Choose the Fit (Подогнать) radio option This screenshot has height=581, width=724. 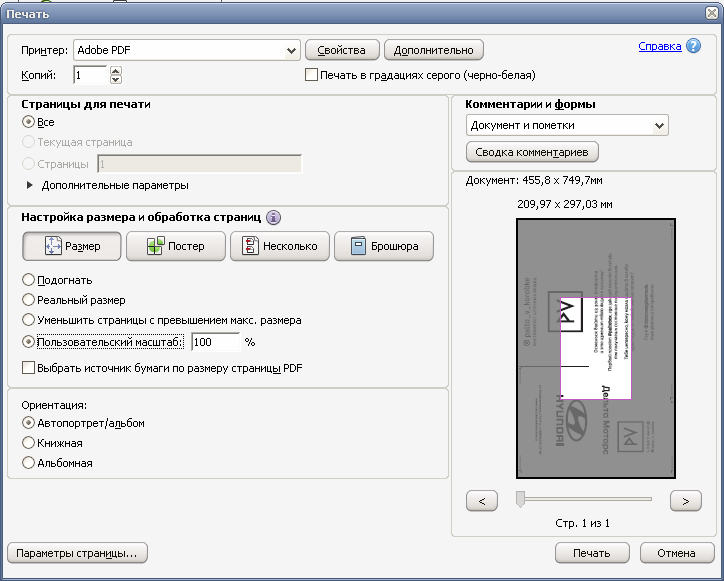(x=28, y=280)
